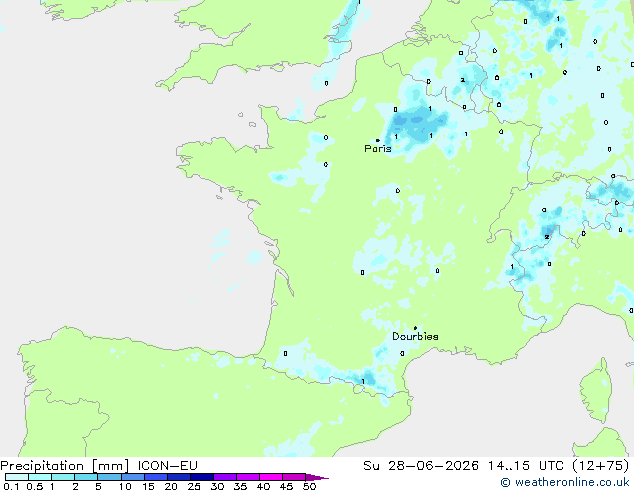Pick the magenta 40 to 45 legend swatch

coord(271,477)
